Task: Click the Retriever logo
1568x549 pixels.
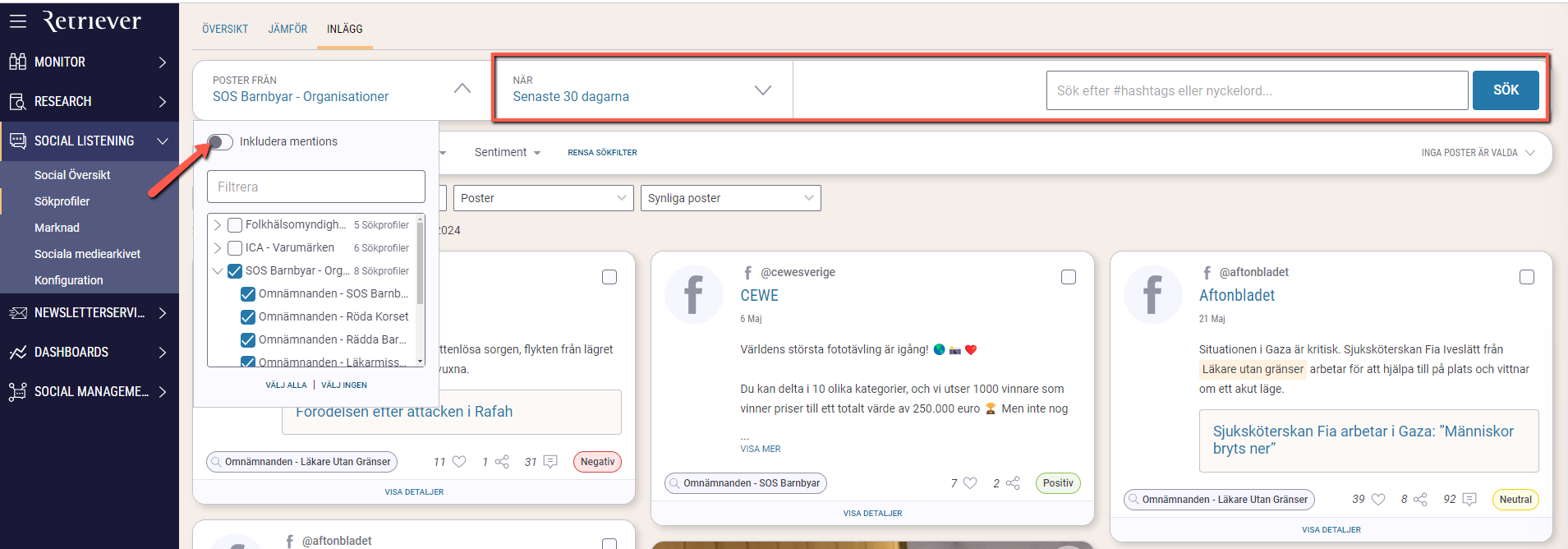Action: (92, 21)
